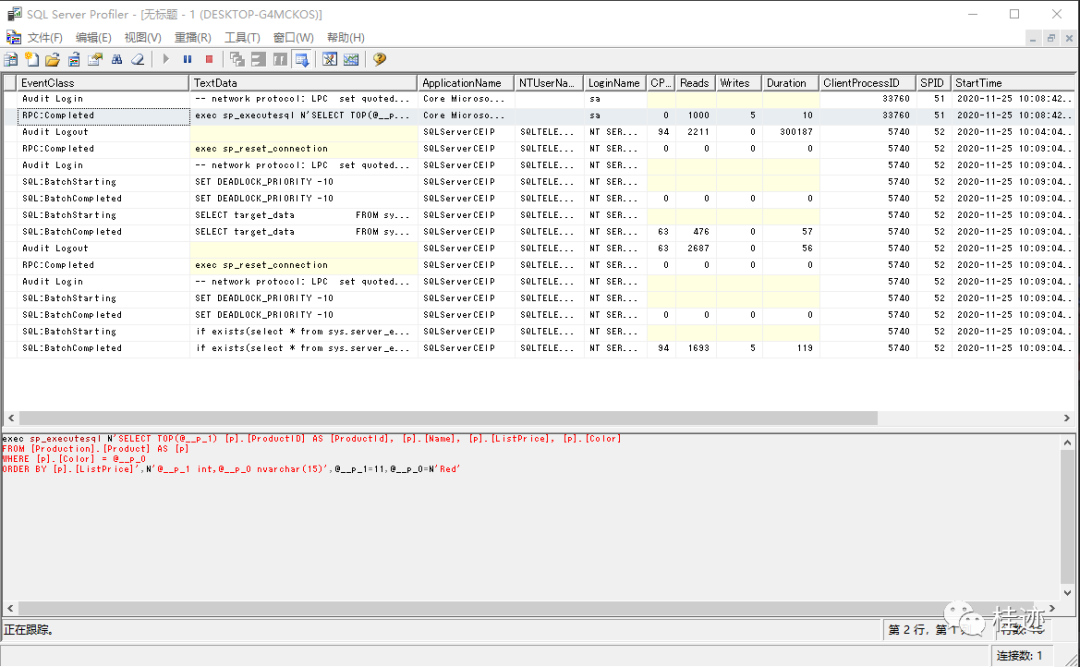
Task: Open the 编辑(E) menu
Action: (x=93, y=37)
